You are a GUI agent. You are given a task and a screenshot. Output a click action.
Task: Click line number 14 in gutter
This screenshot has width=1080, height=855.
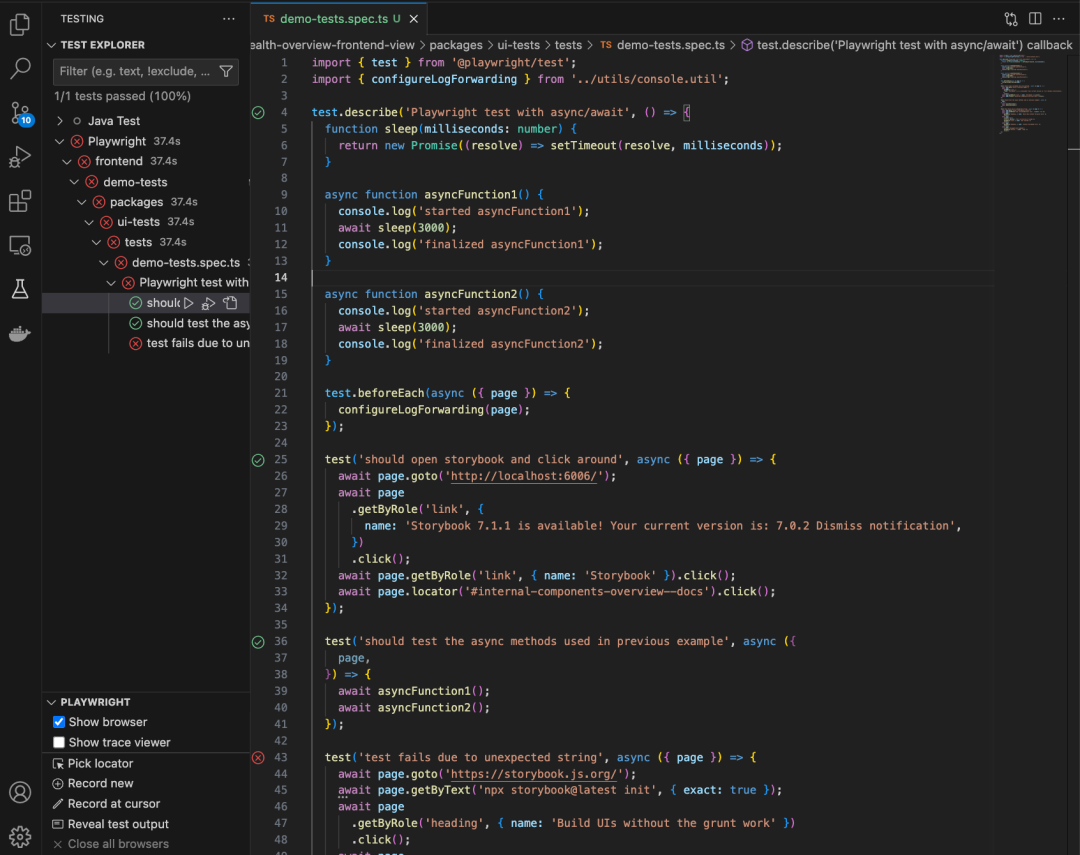click(281, 278)
